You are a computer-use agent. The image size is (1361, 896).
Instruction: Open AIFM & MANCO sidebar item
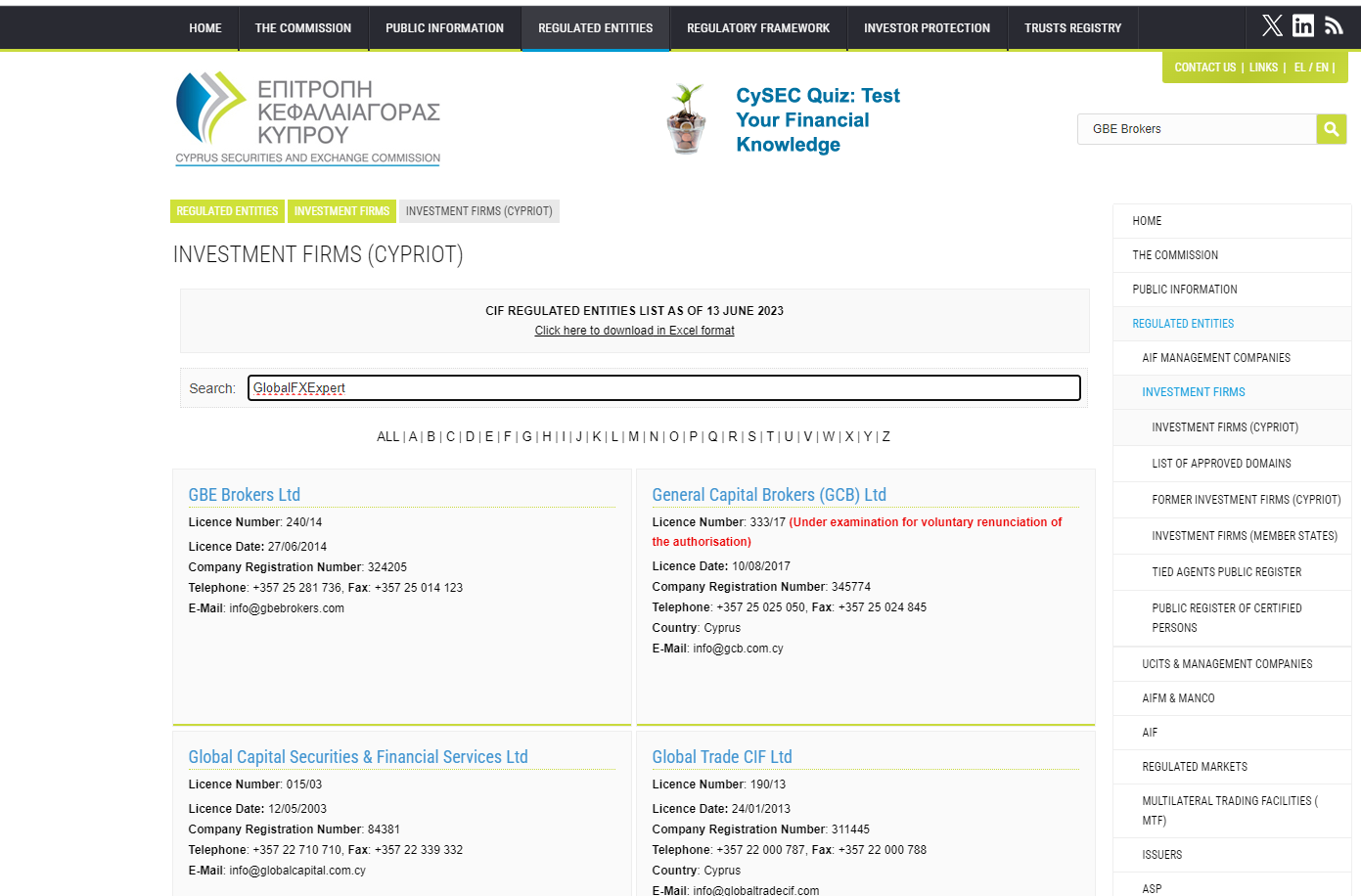1232,698
